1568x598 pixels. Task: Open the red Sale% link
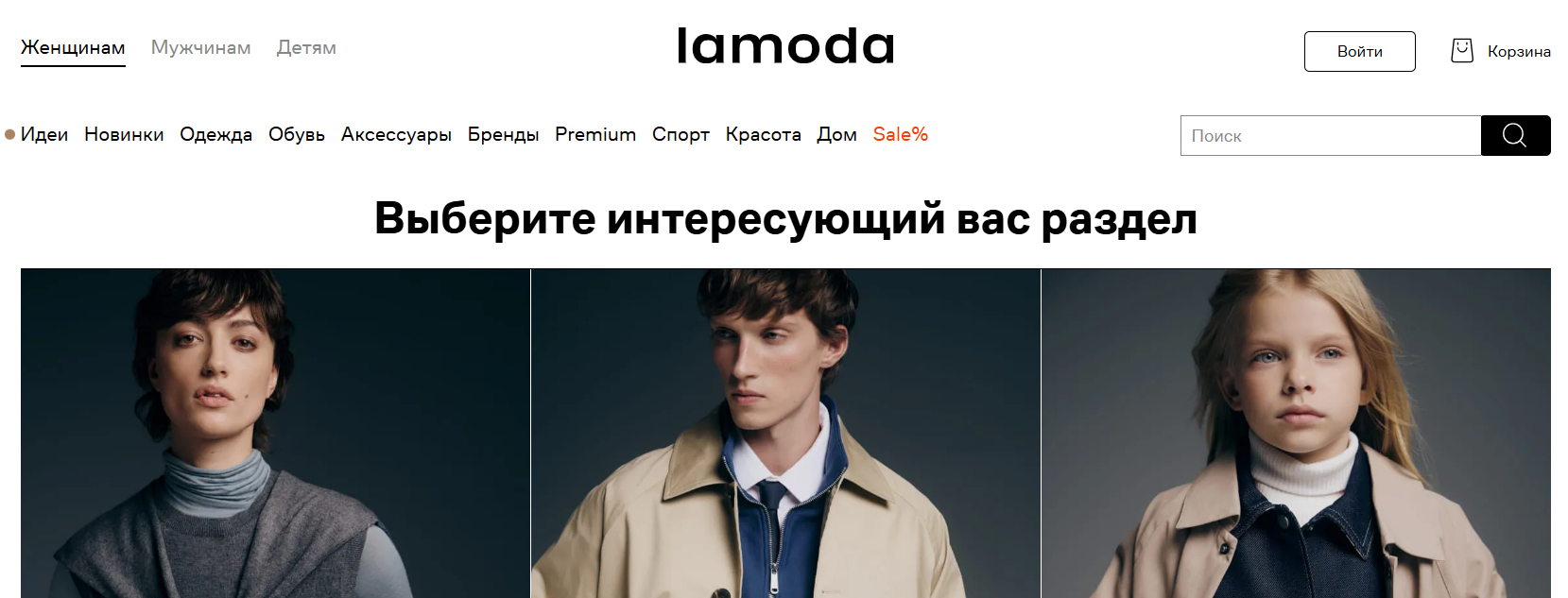tap(901, 134)
